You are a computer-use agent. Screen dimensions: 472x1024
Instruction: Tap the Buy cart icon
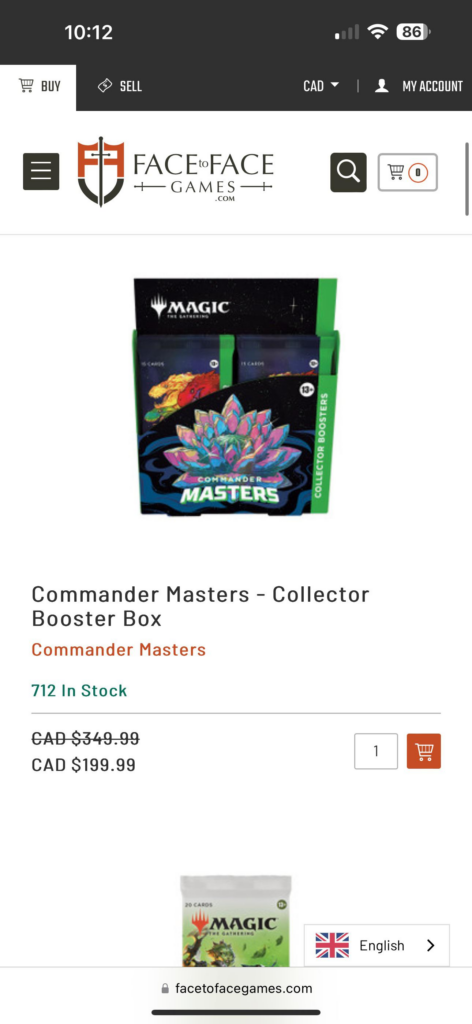click(x=26, y=86)
